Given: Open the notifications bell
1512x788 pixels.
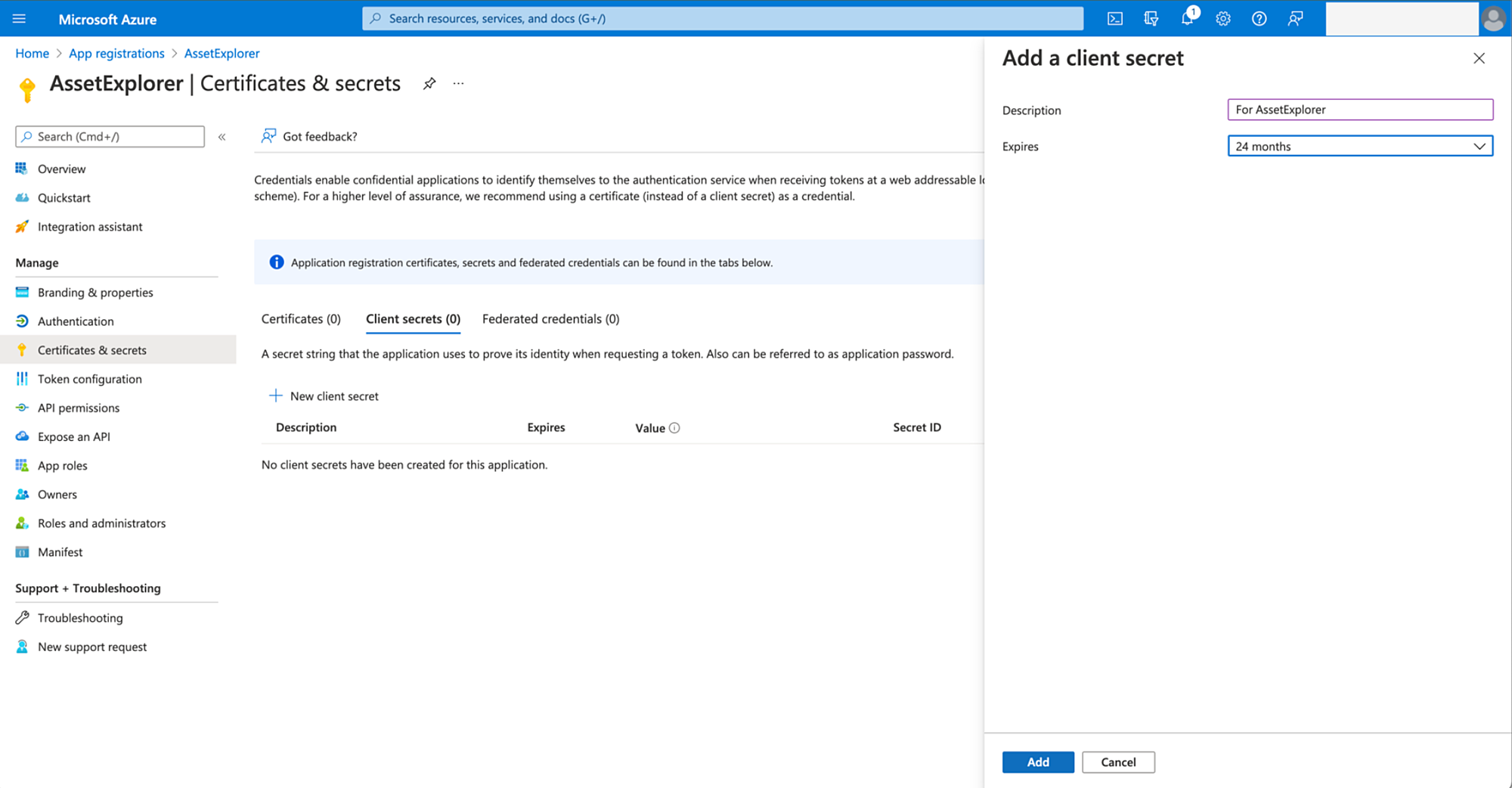Looking at the screenshot, I should [x=1187, y=18].
